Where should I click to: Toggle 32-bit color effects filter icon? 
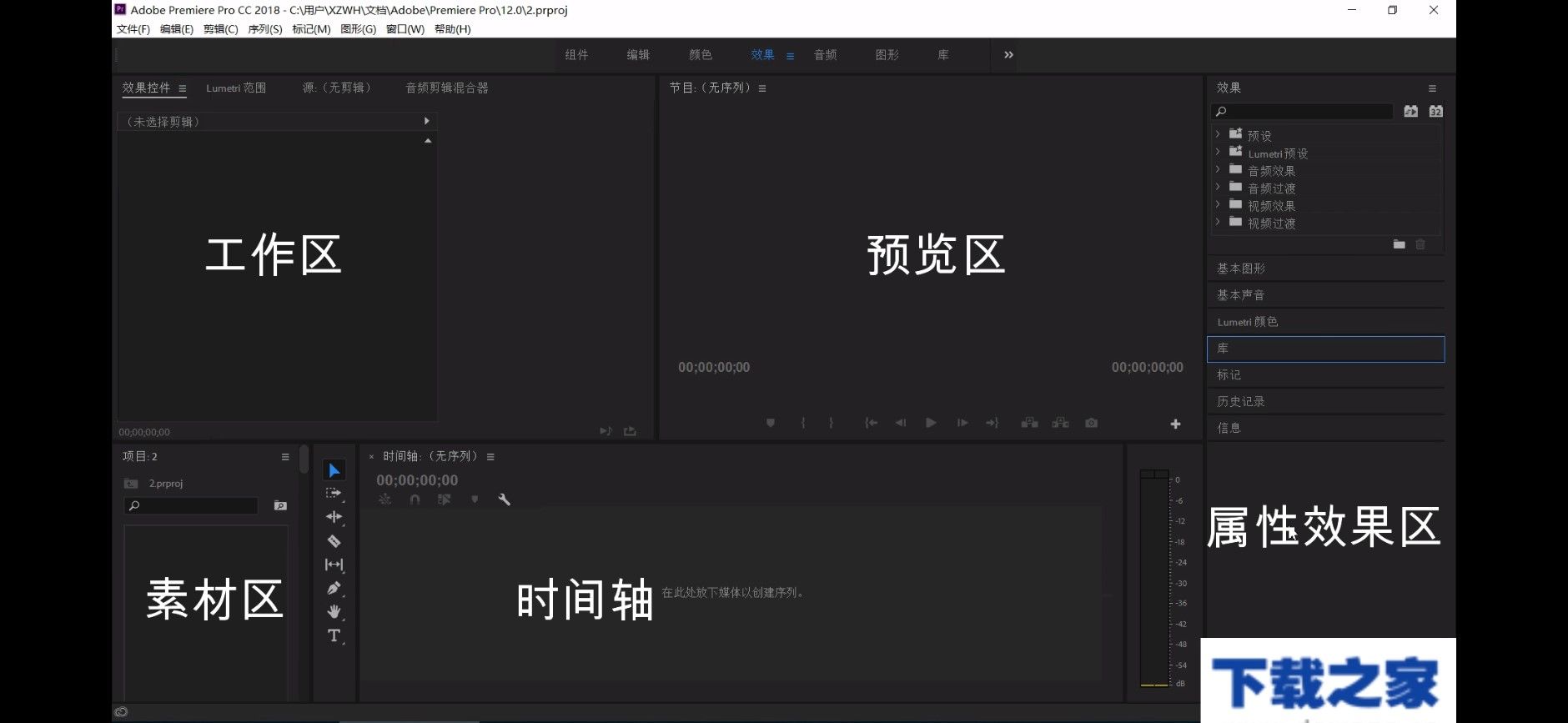tap(1435, 111)
